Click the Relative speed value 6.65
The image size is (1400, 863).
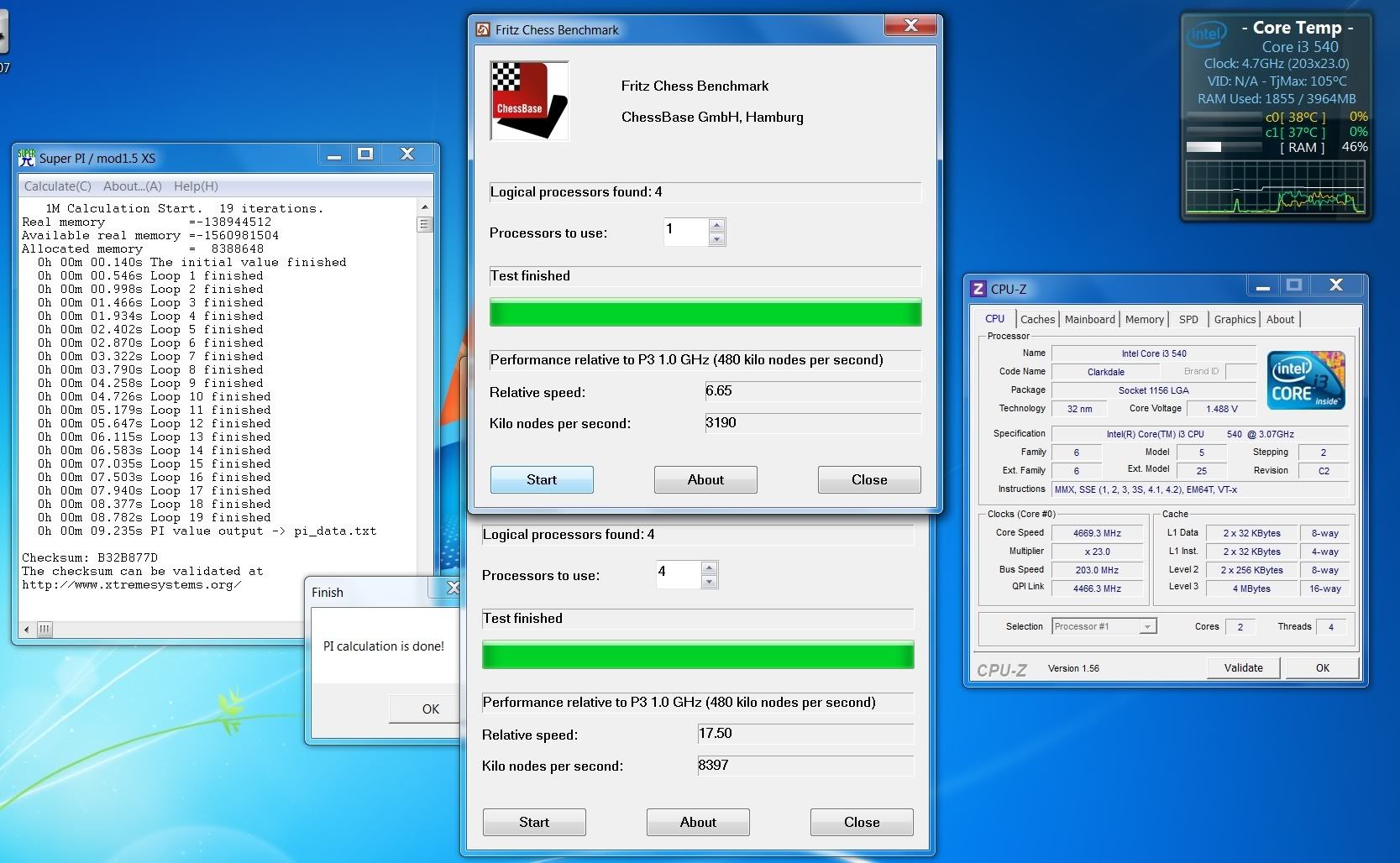[x=812, y=391]
